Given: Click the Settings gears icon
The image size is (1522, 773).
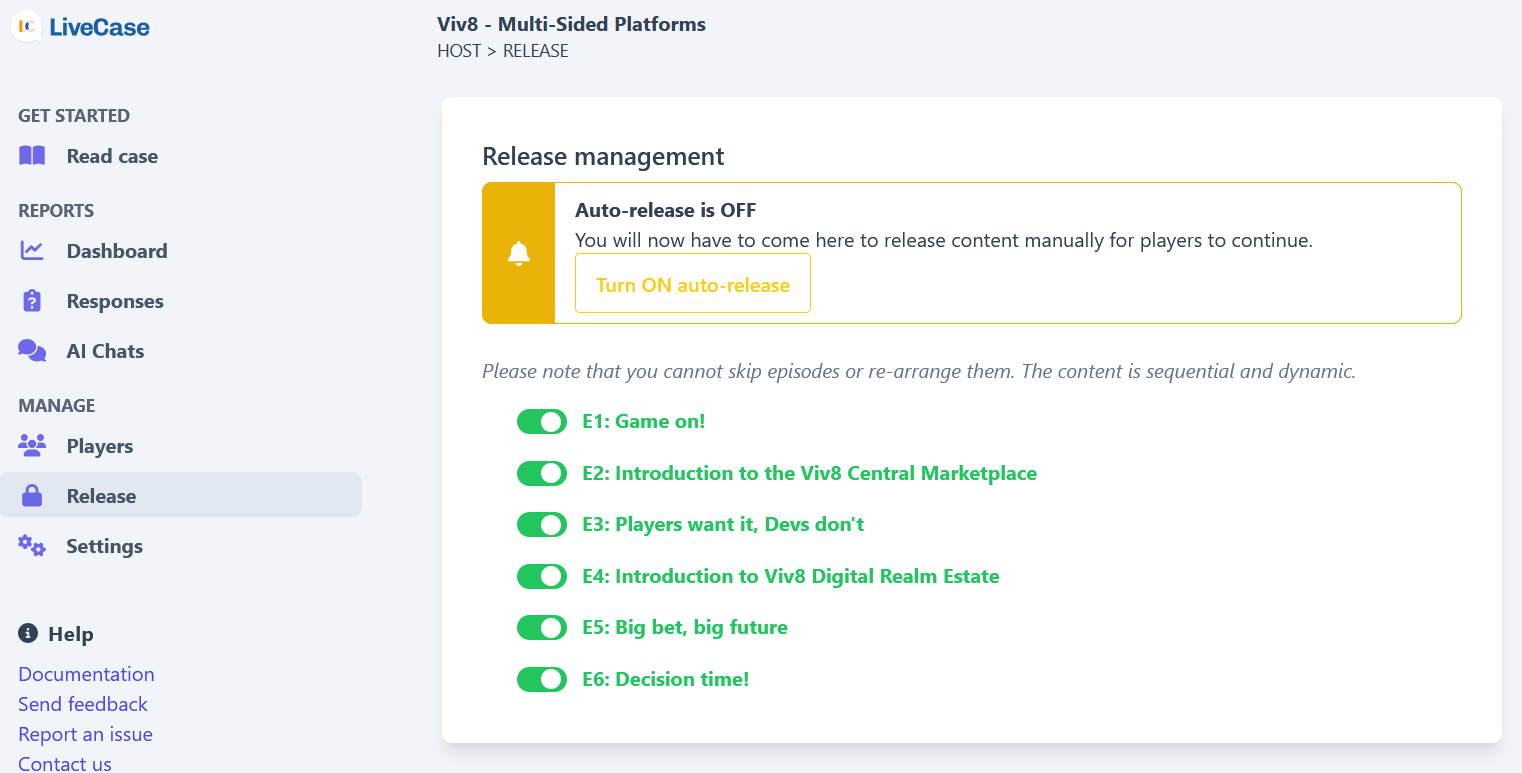Looking at the screenshot, I should (x=32, y=546).
